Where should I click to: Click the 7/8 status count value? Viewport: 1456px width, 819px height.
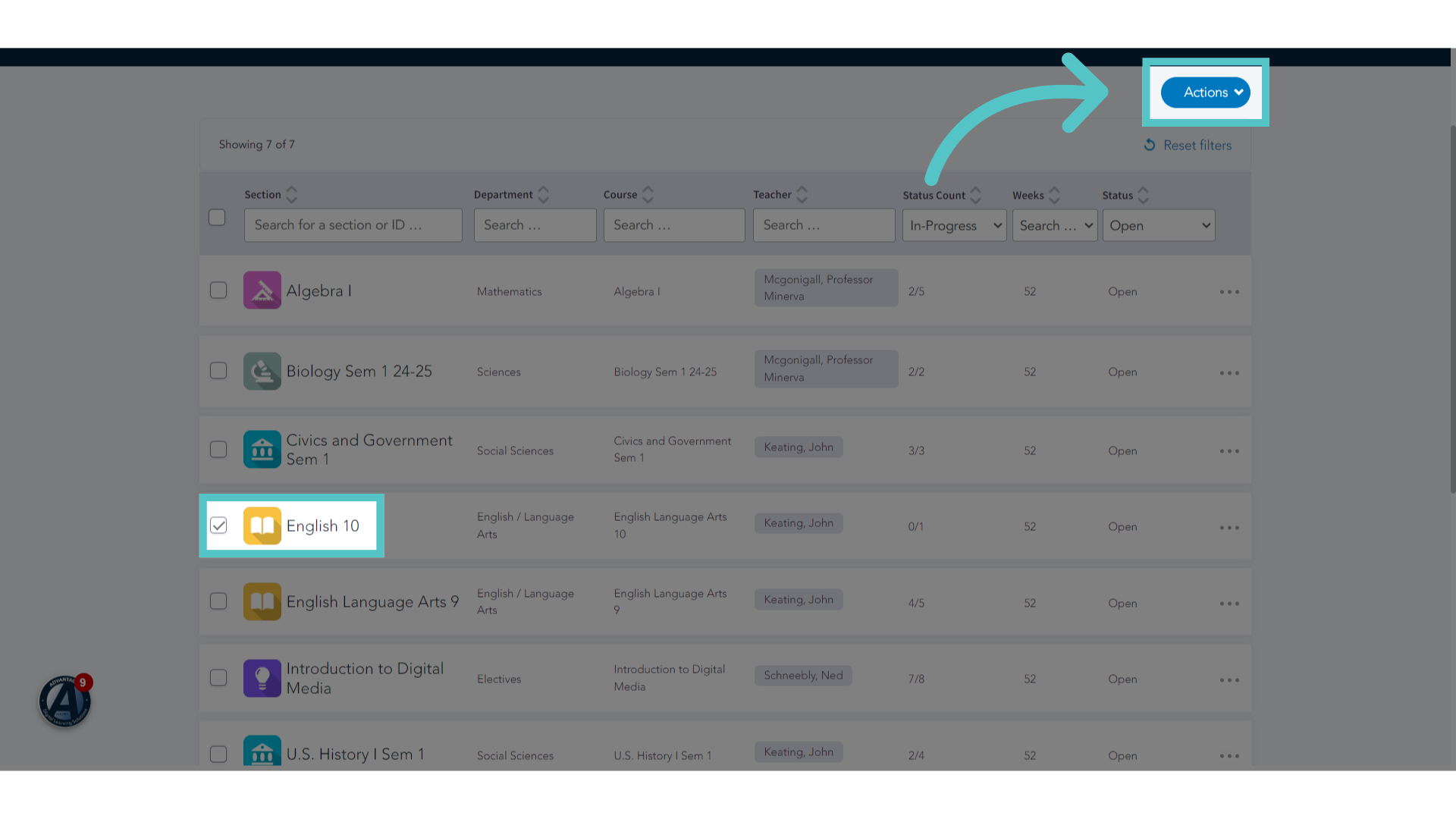click(916, 679)
